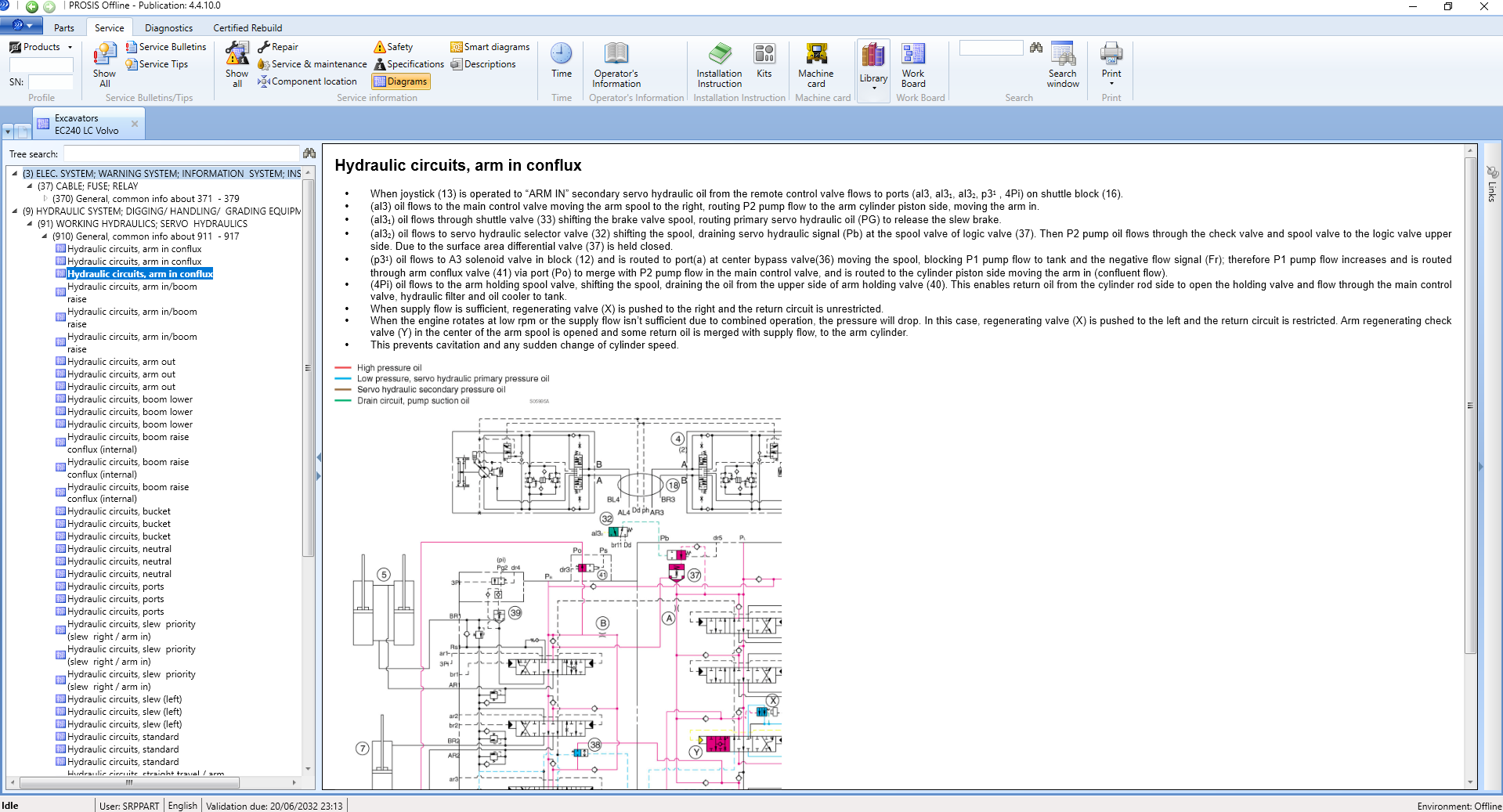Open the Search window
Image resolution: width=1503 pixels, height=812 pixels.
[x=1062, y=66]
